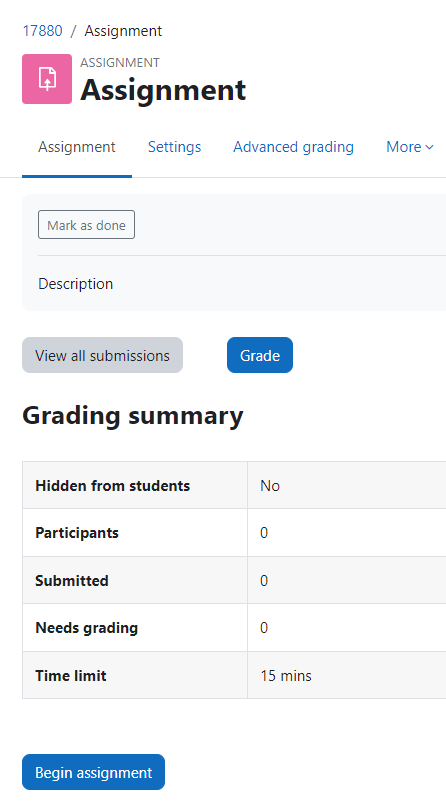Expand the More menu
This screenshot has height=807, width=446.
(x=410, y=147)
